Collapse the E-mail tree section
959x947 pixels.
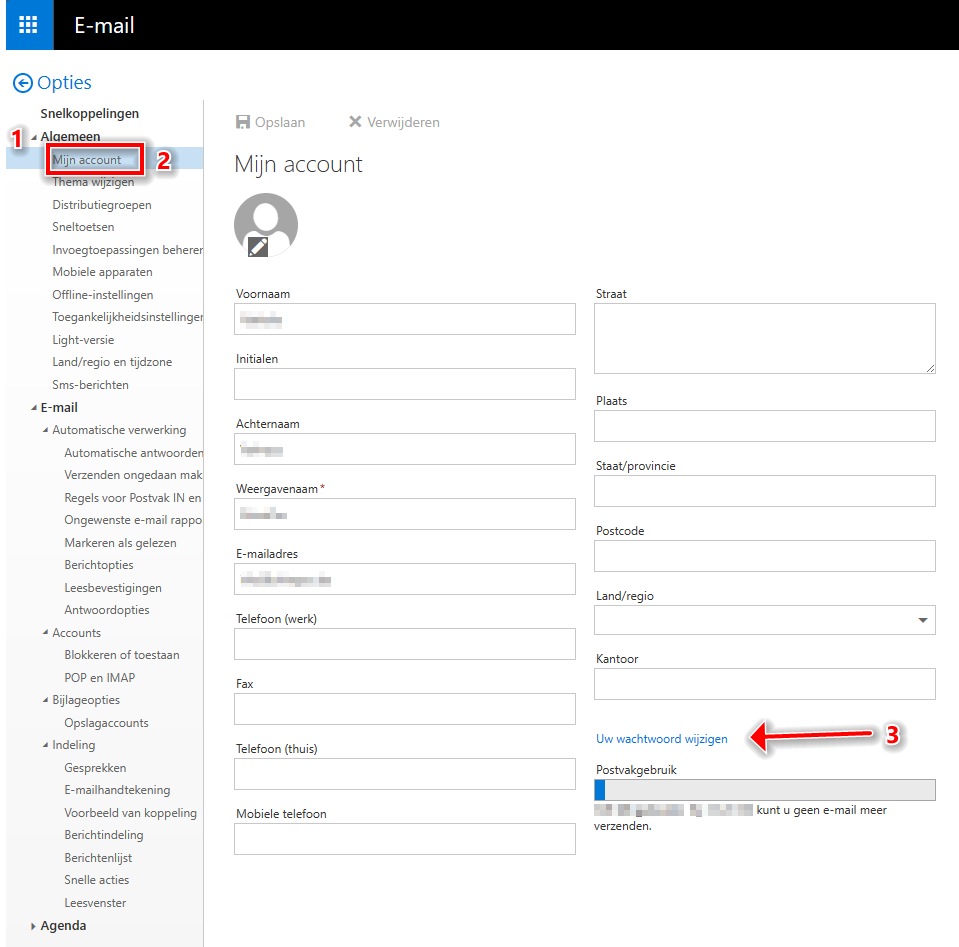tap(34, 408)
